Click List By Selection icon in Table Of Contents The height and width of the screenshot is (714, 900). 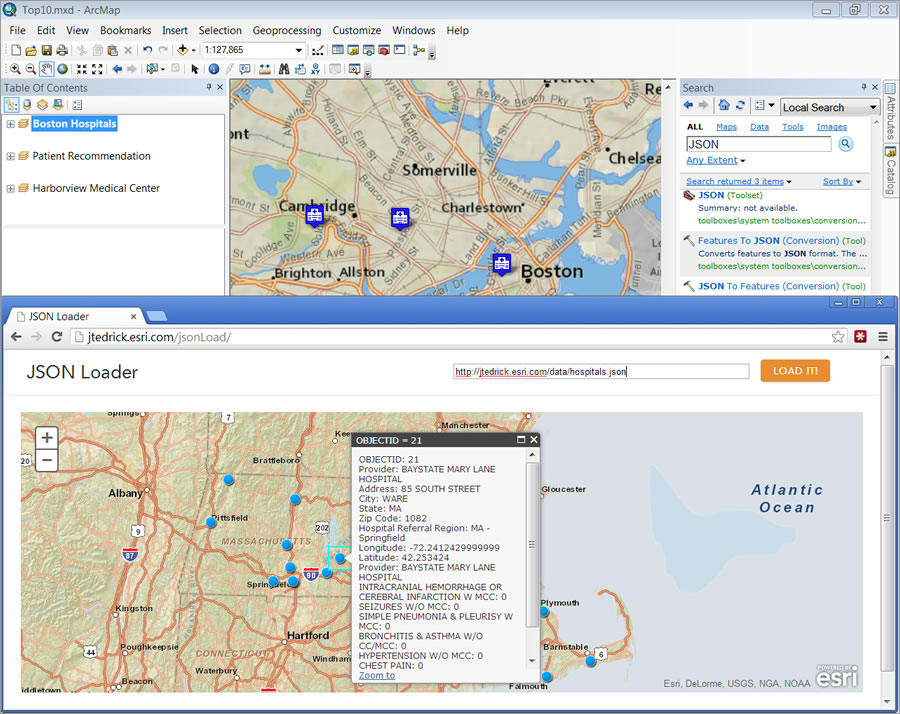point(57,105)
